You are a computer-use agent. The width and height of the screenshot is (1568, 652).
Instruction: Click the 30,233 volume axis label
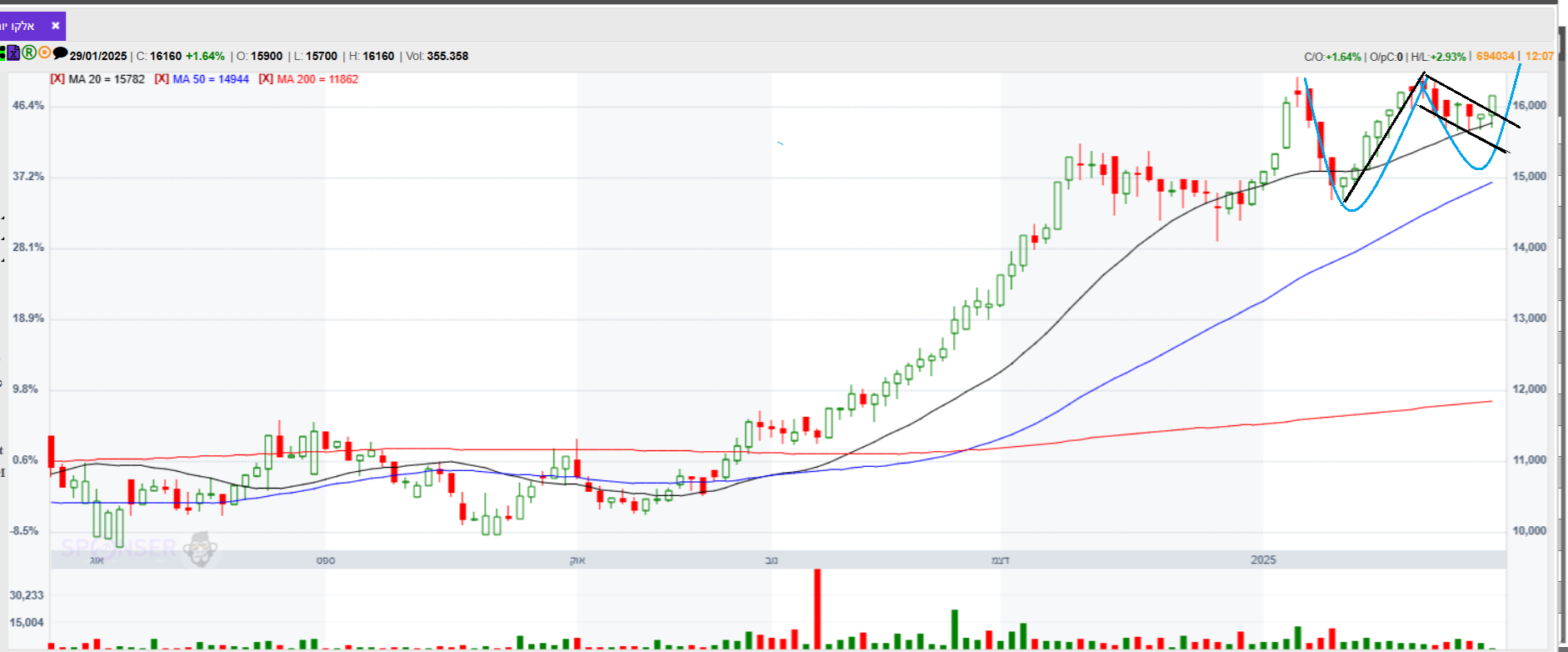27,595
